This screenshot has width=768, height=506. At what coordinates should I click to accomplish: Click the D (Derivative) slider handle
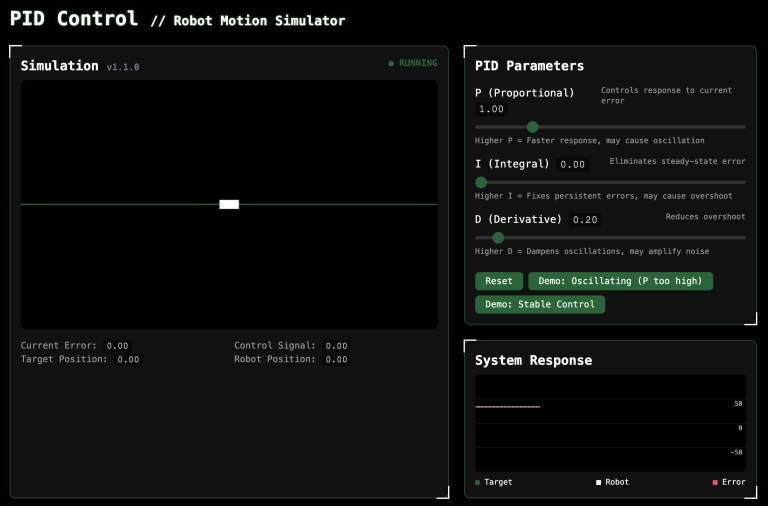(498, 238)
